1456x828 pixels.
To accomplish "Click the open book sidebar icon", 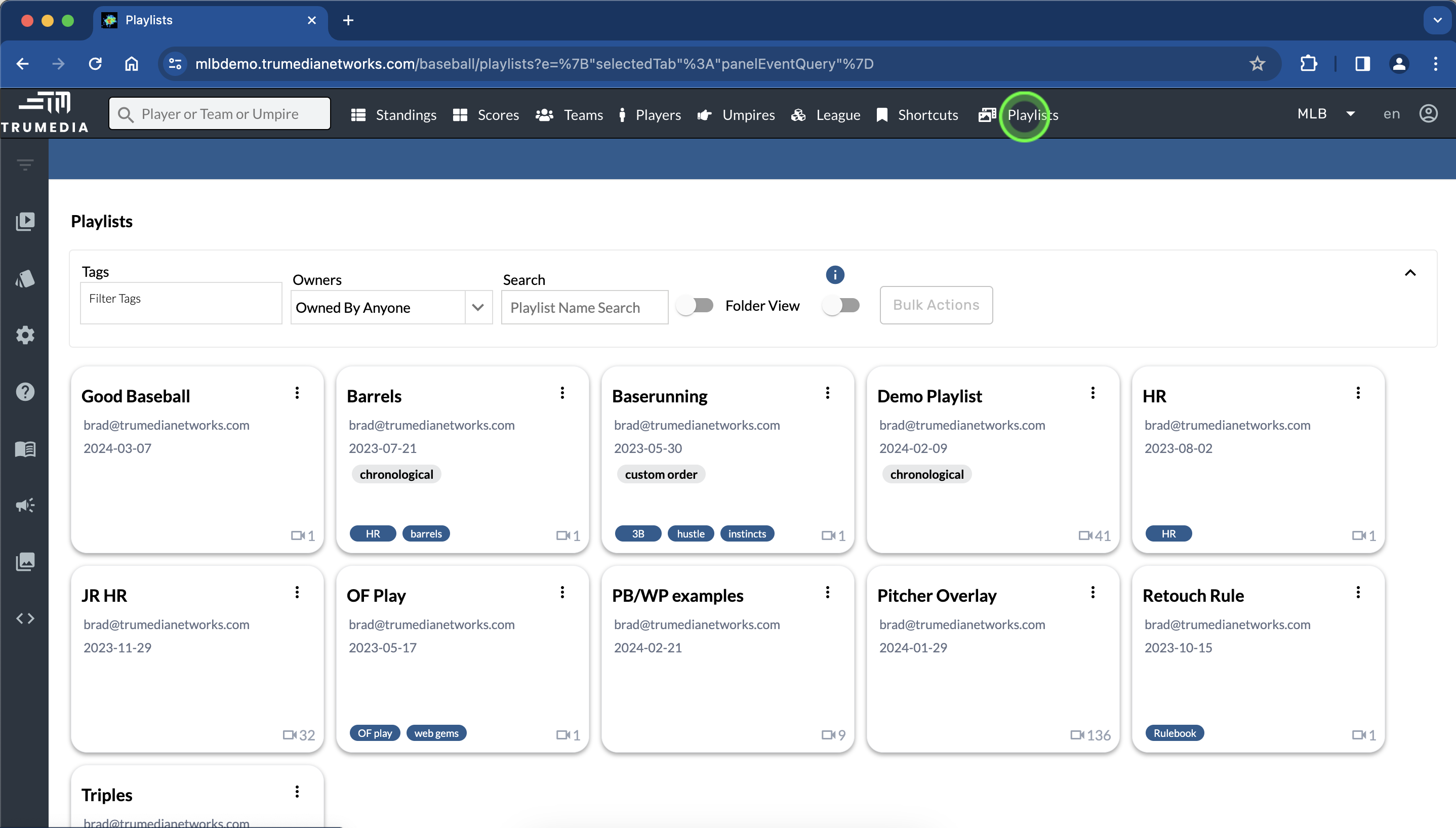I will point(25,449).
